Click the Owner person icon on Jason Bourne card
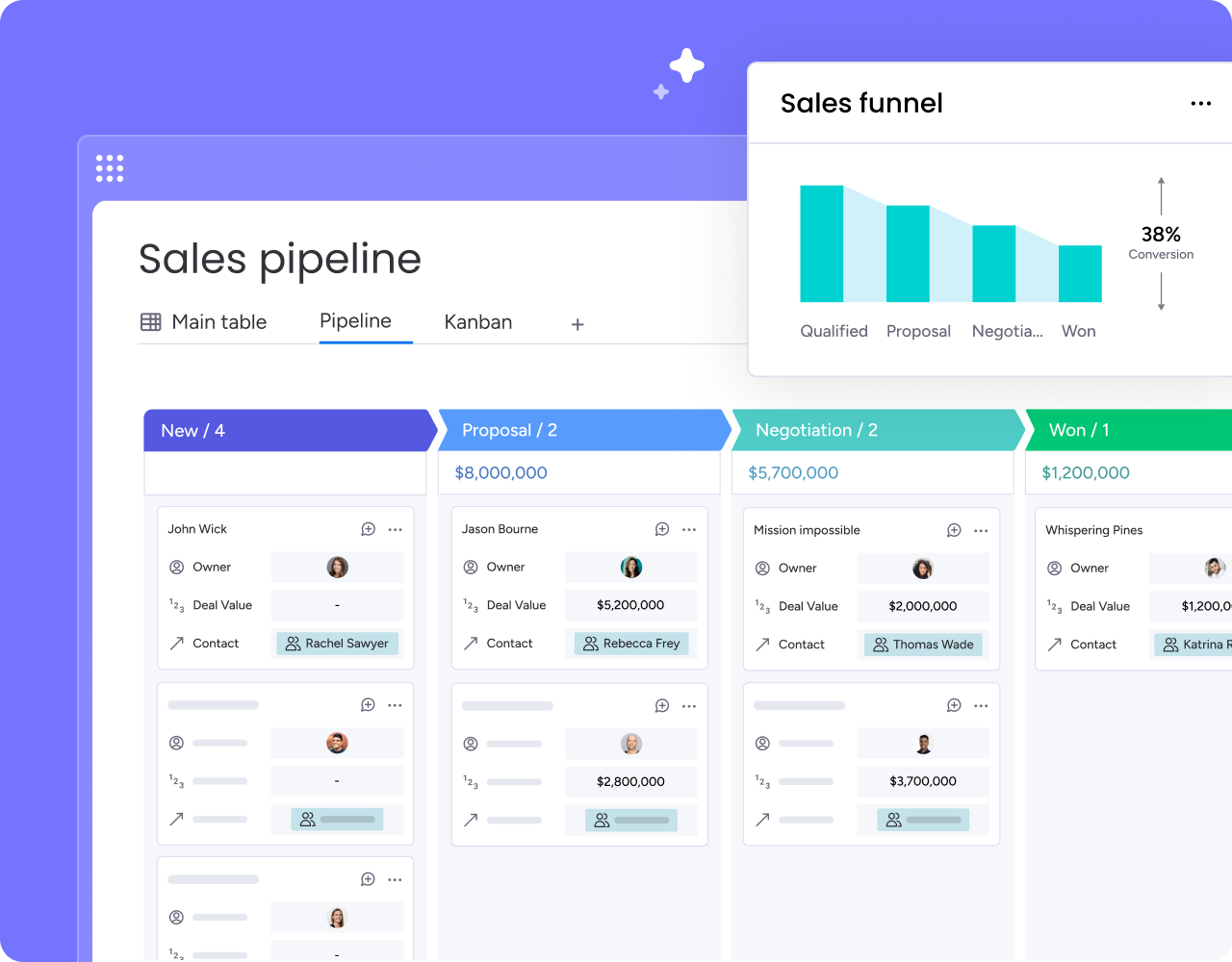Viewport: 1232px width, 962px height. [471, 568]
